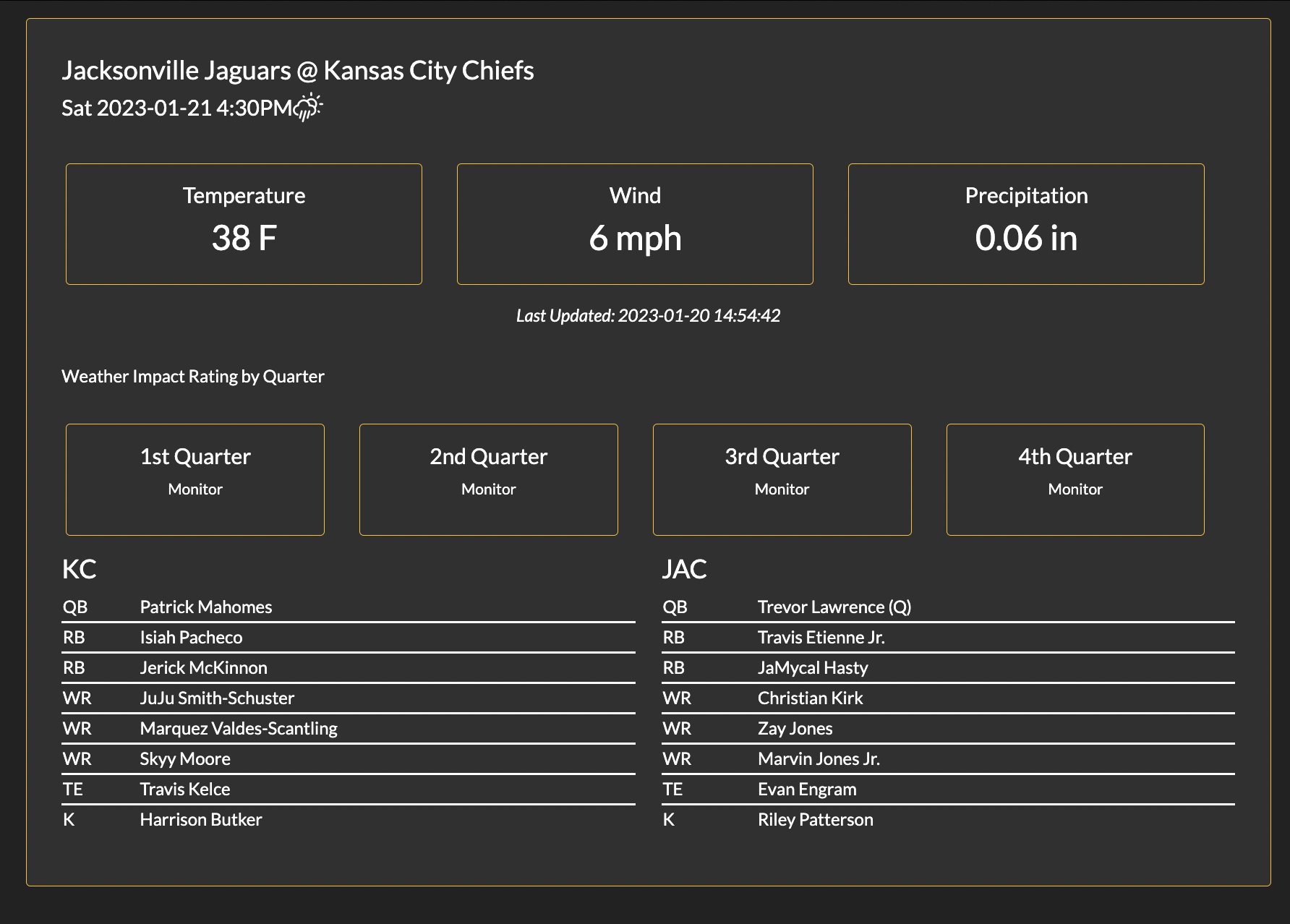The width and height of the screenshot is (1290, 924).
Task: Select Travis Etienne Jr. in the JAC roster
Action: click(821, 637)
